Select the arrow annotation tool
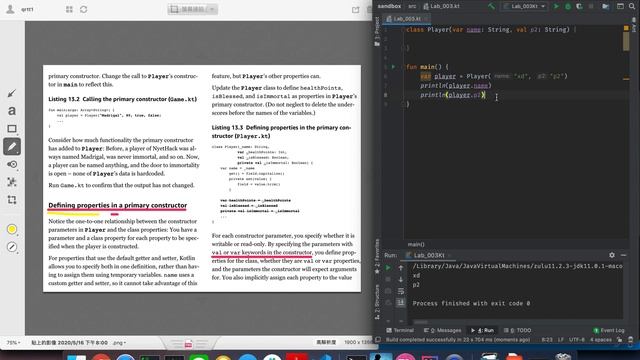Viewport: 640px width, 360px height. [11, 93]
